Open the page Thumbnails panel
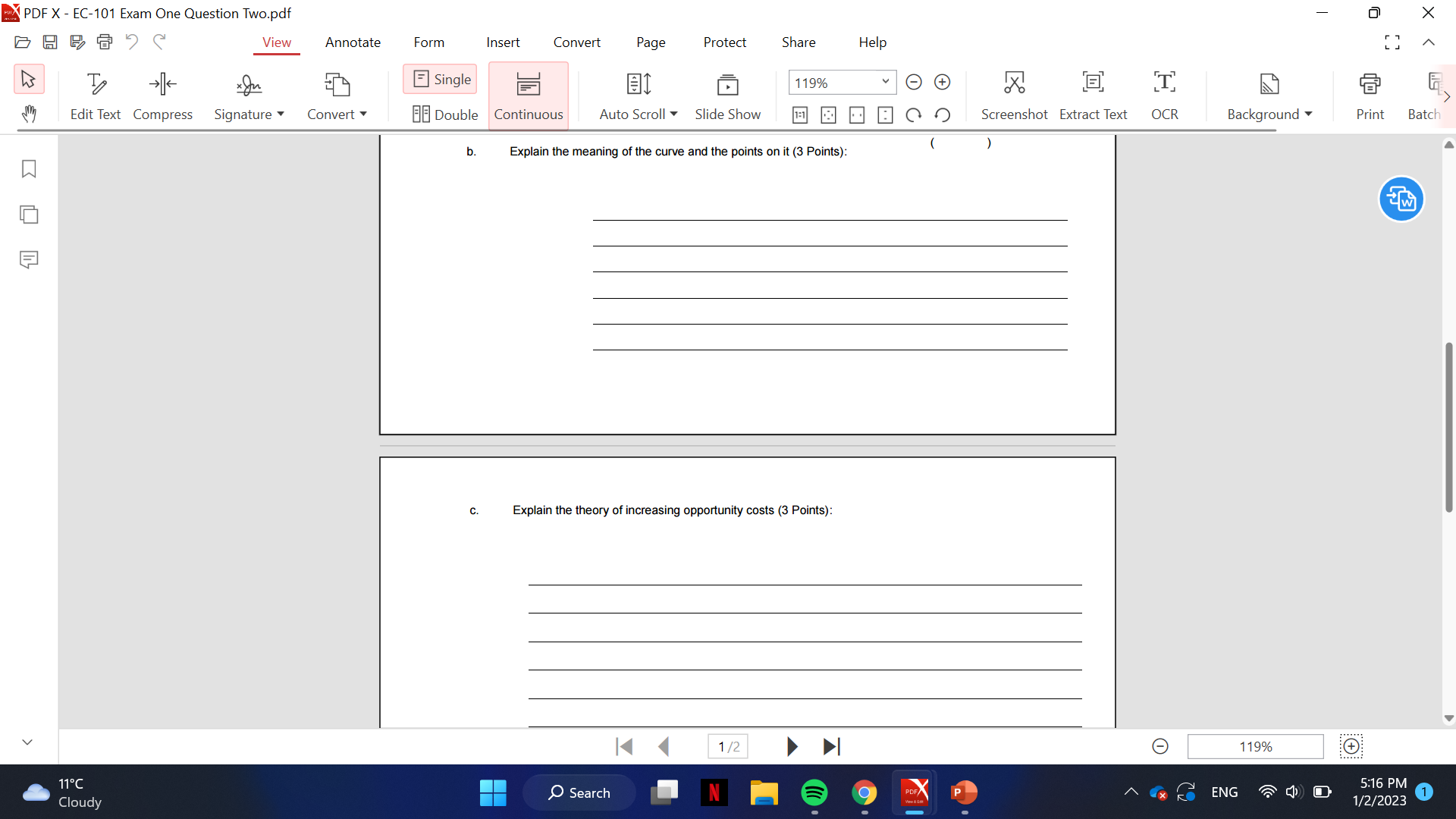The height and width of the screenshot is (819, 1456). click(x=28, y=215)
